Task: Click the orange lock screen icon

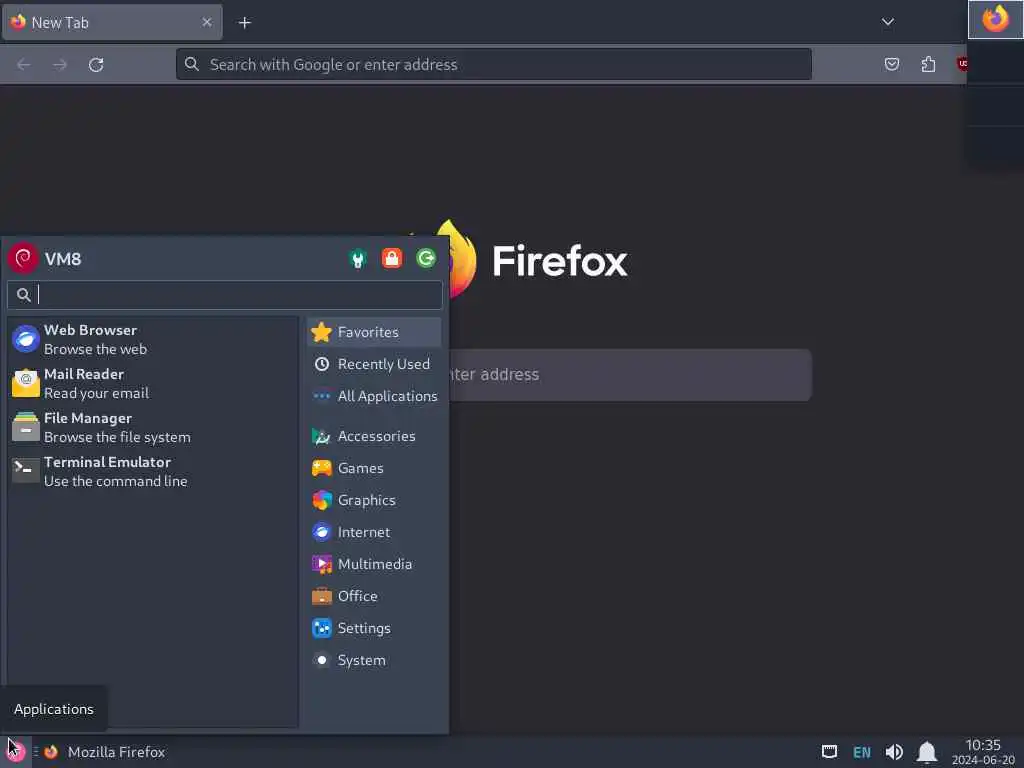Action: pos(392,259)
